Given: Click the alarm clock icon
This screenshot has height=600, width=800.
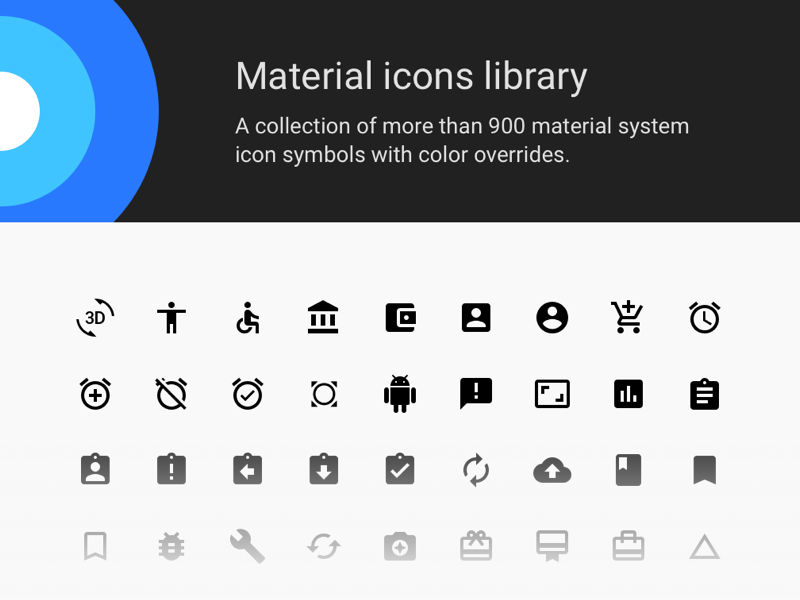Looking at the screenshot, I should coord(704,317).
